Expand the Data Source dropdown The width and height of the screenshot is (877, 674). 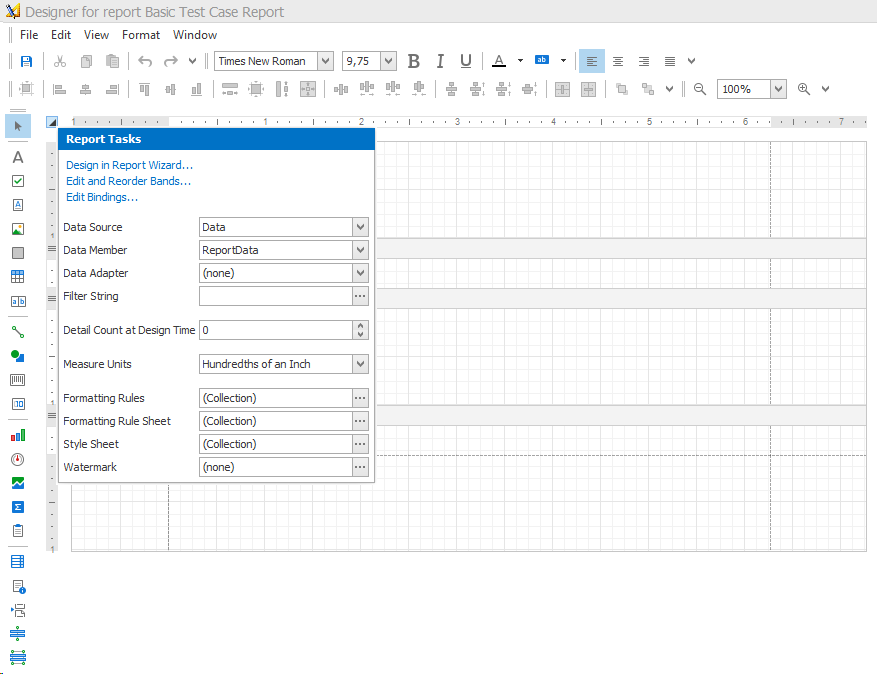(360, 227)
